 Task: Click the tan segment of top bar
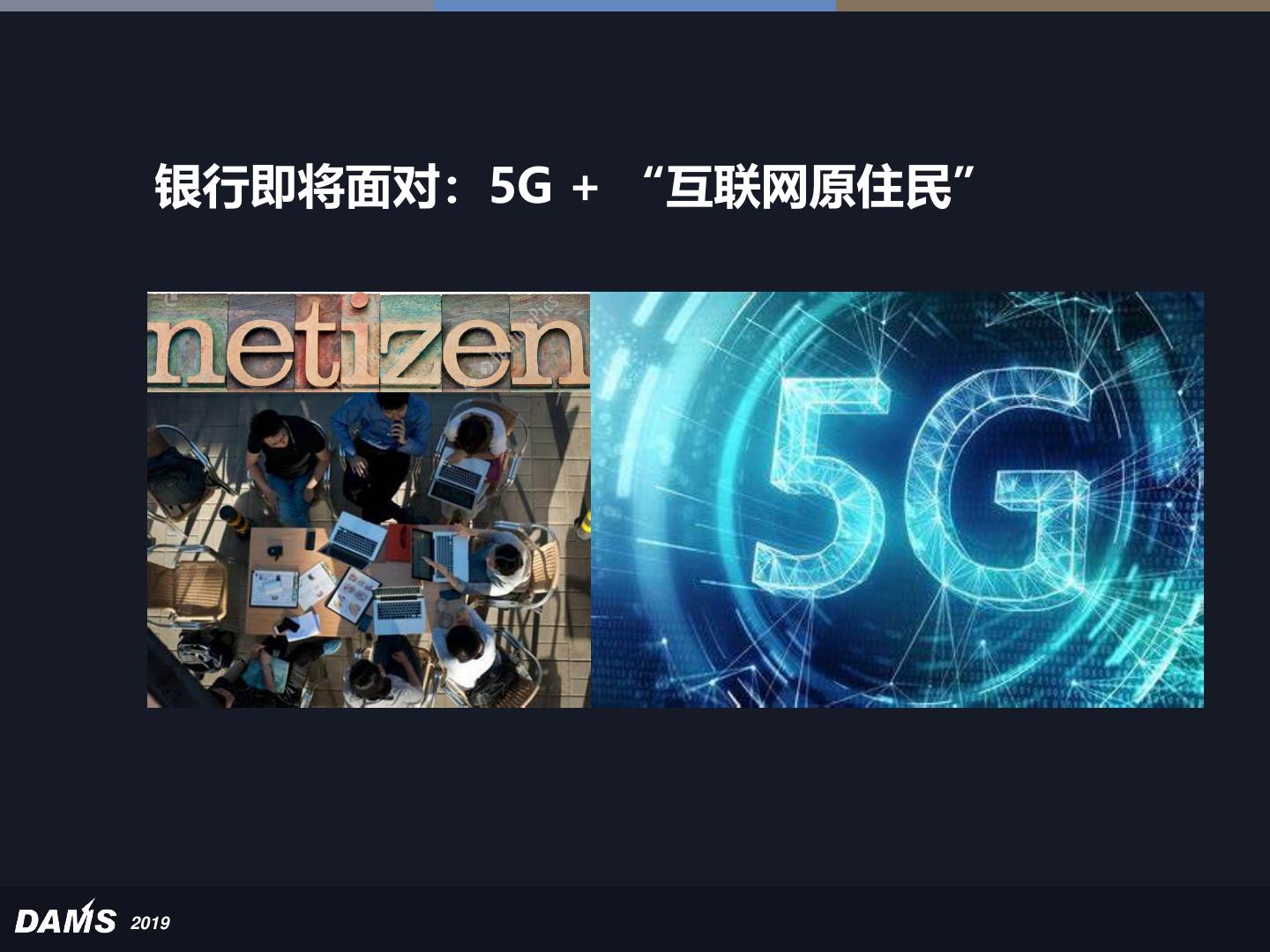tap(1053, 5)
